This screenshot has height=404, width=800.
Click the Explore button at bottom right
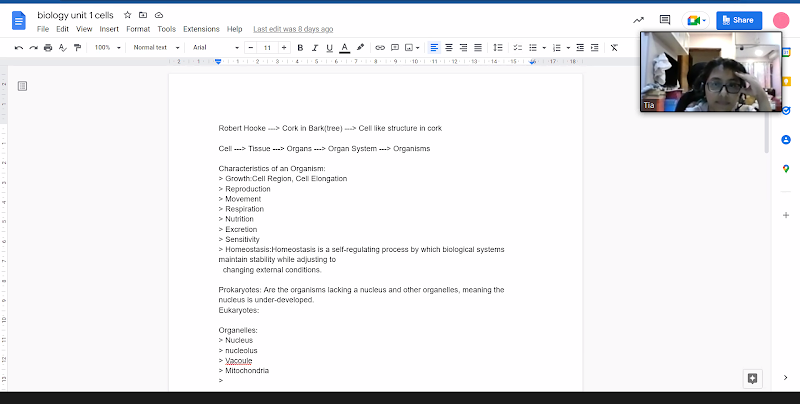[x=753, y=377]
